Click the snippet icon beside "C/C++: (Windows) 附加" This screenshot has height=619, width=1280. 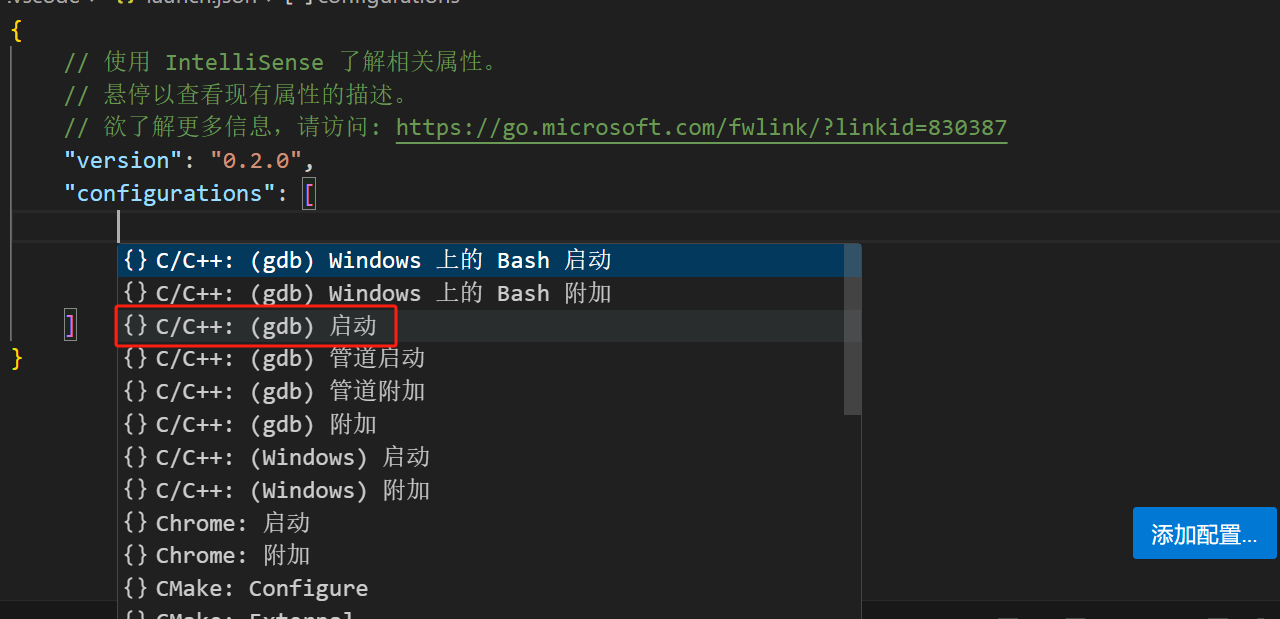(x=136, y=490)
